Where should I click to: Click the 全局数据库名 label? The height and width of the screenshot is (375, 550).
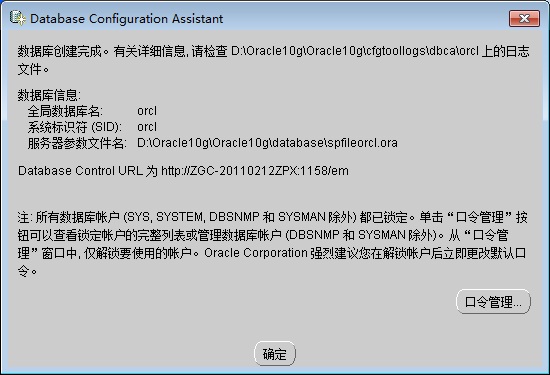pyautogui.click(x=65, y=112)
